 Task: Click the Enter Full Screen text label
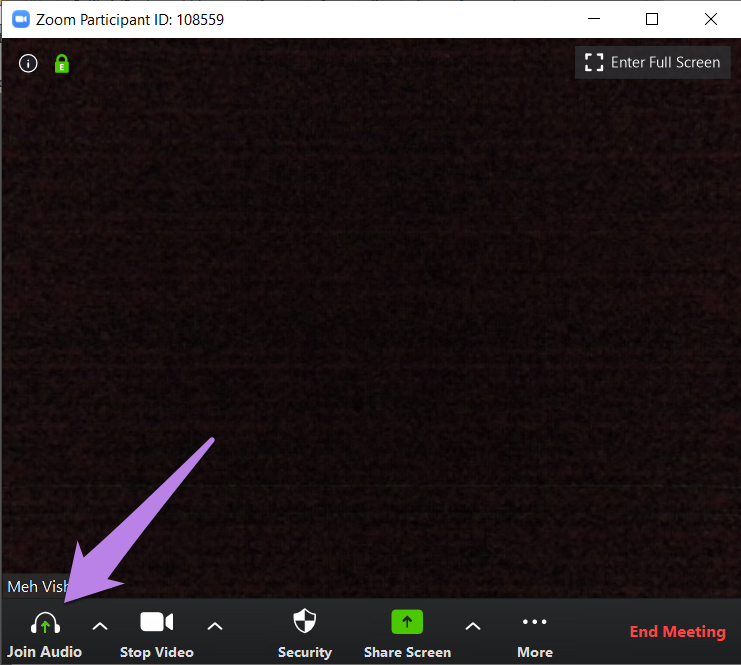[x=665, y=63]
